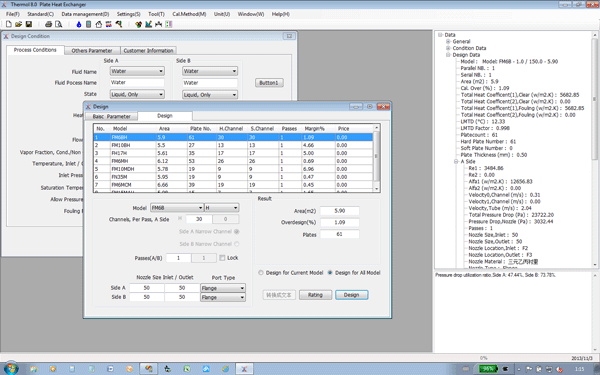
Task: Click the green and purple panel toolbar icon
Action: pyautogui.click(x=168, y=24)
